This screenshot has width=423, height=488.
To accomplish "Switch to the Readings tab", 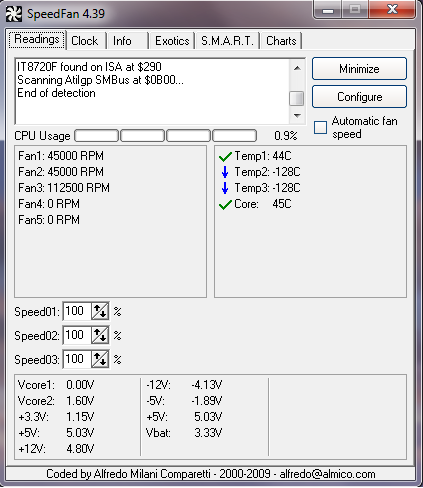I will tap(37, 40).
